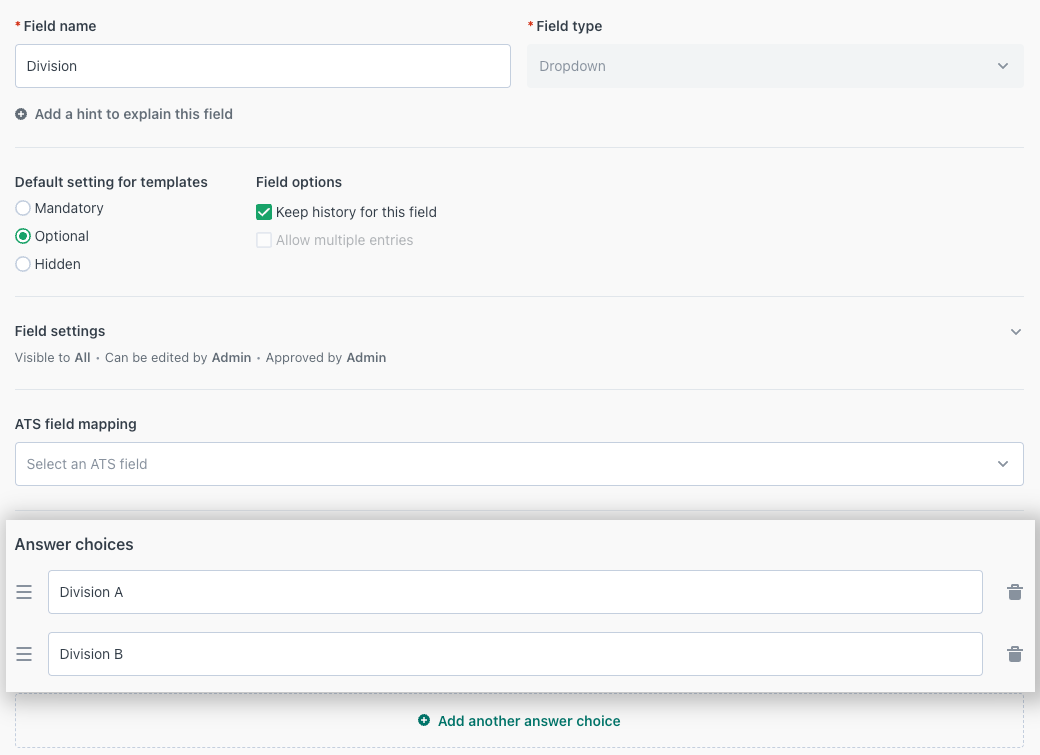This screenshot has width=1040, height=755.
Task: Select the Optional radio button
Action: 23,236
